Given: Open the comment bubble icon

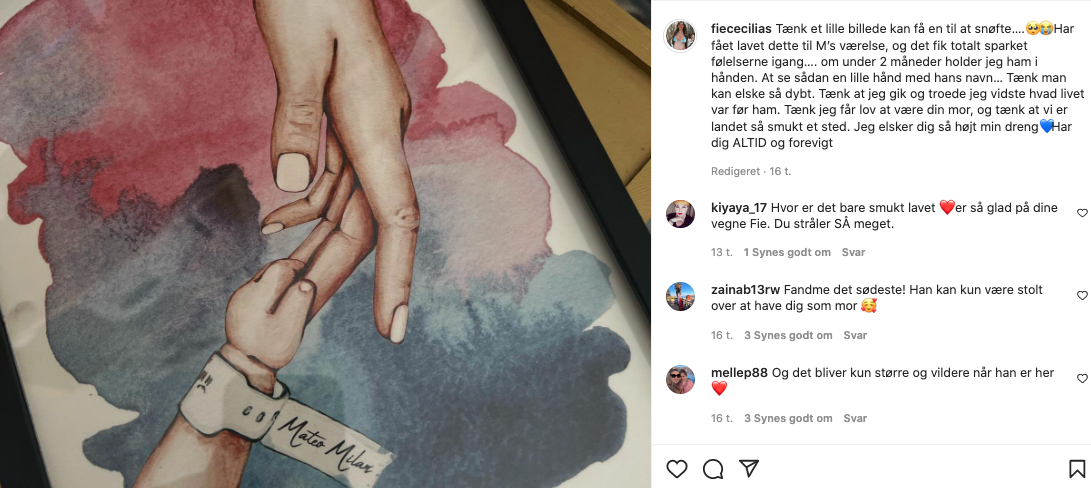Looking at the screenshot, I should click(713, 469).
